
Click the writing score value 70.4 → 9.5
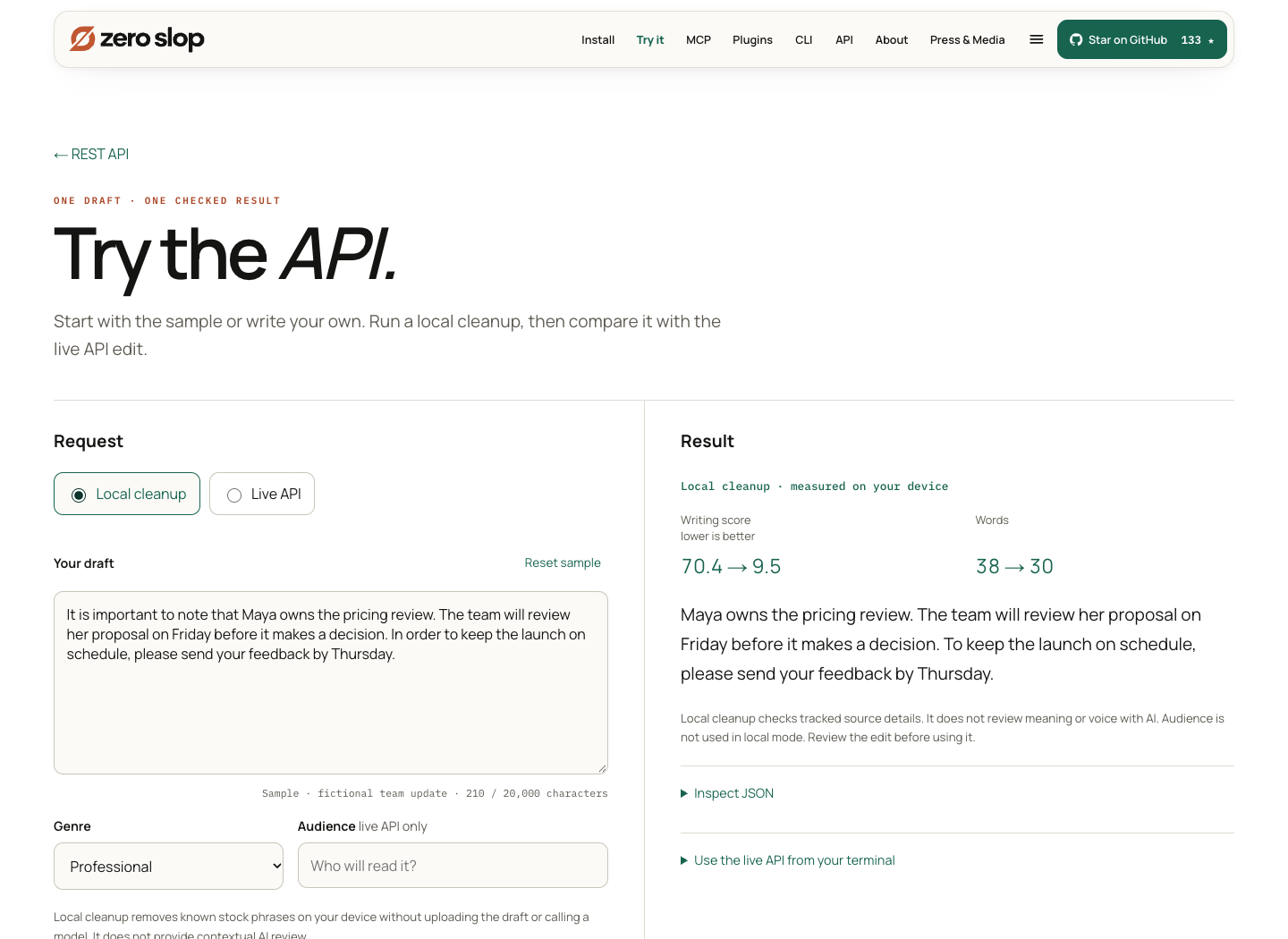pos(732,566)
